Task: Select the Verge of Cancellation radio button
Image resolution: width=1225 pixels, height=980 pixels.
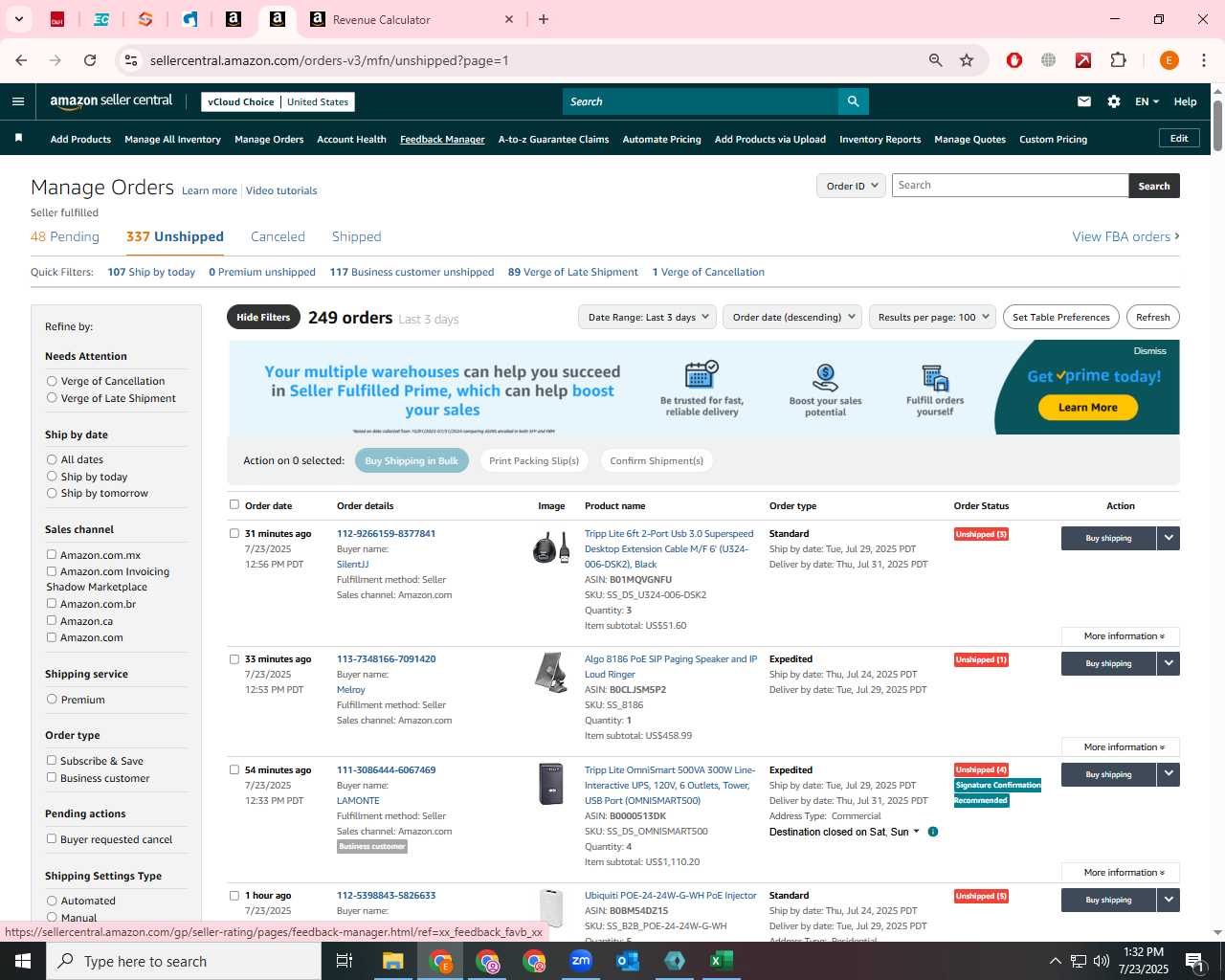Action: [x=52, y=381]
